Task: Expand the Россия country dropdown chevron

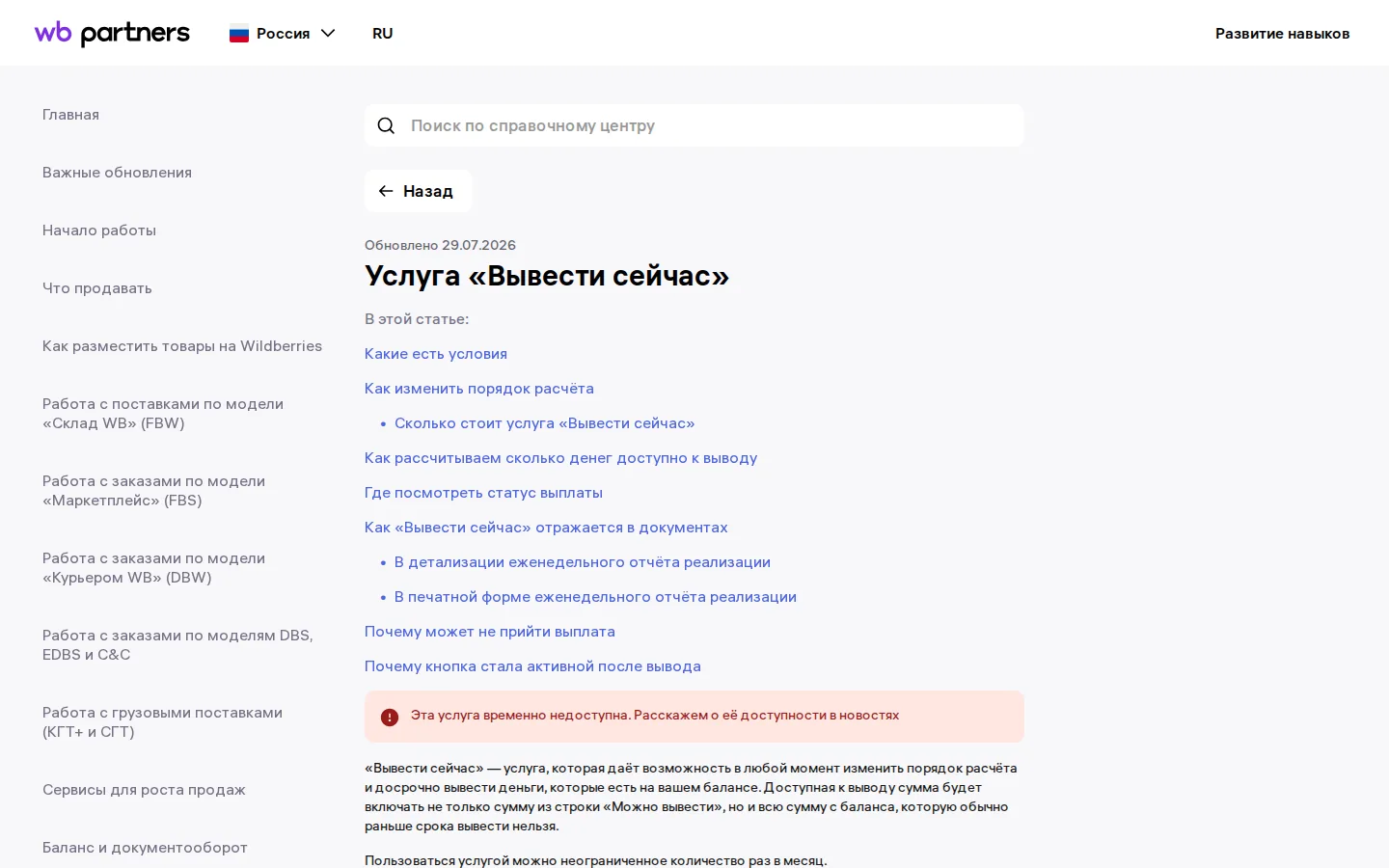Action: (x=328, y=33)
